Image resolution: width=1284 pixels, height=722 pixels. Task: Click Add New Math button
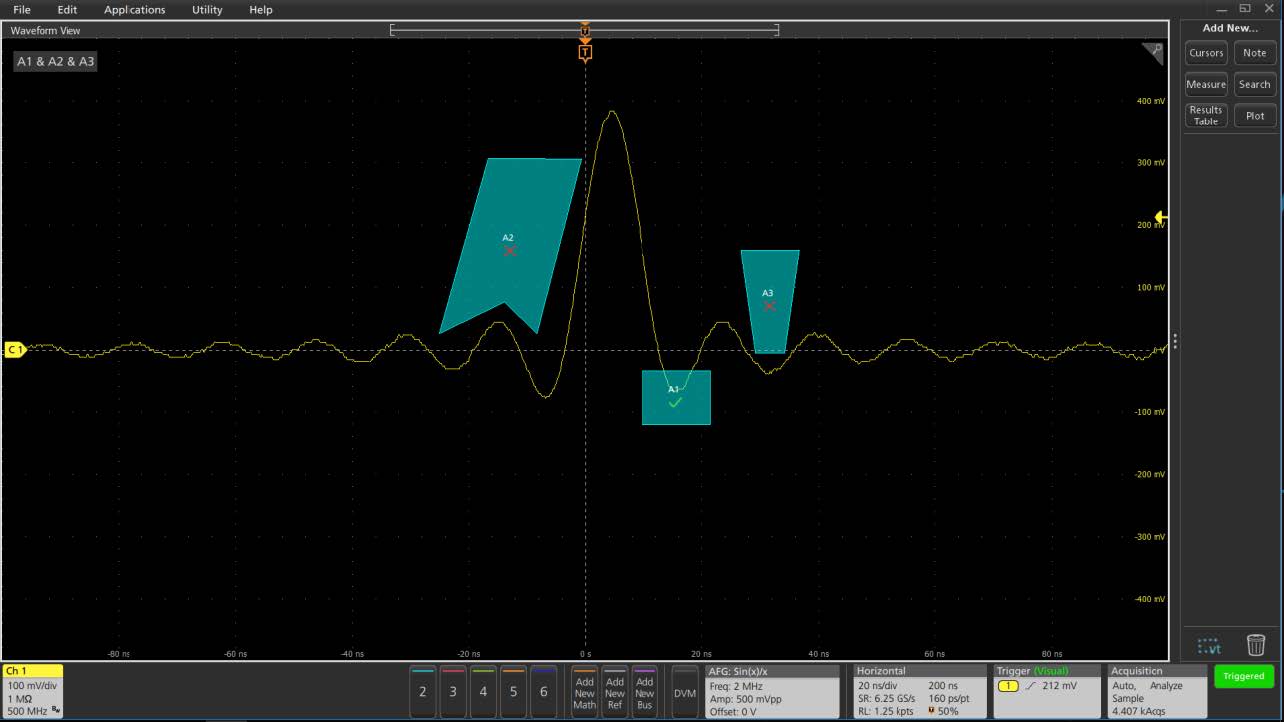(x=585, y=691)
